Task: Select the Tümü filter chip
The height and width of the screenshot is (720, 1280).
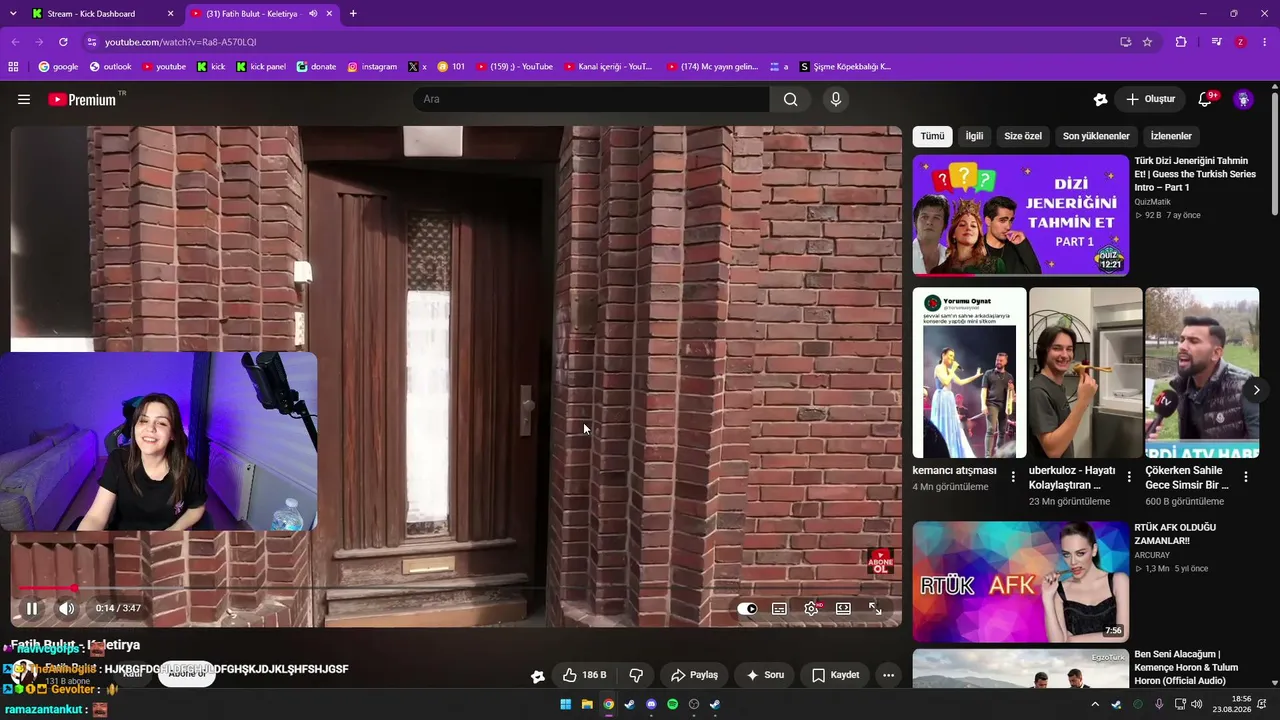Action: 932,136
